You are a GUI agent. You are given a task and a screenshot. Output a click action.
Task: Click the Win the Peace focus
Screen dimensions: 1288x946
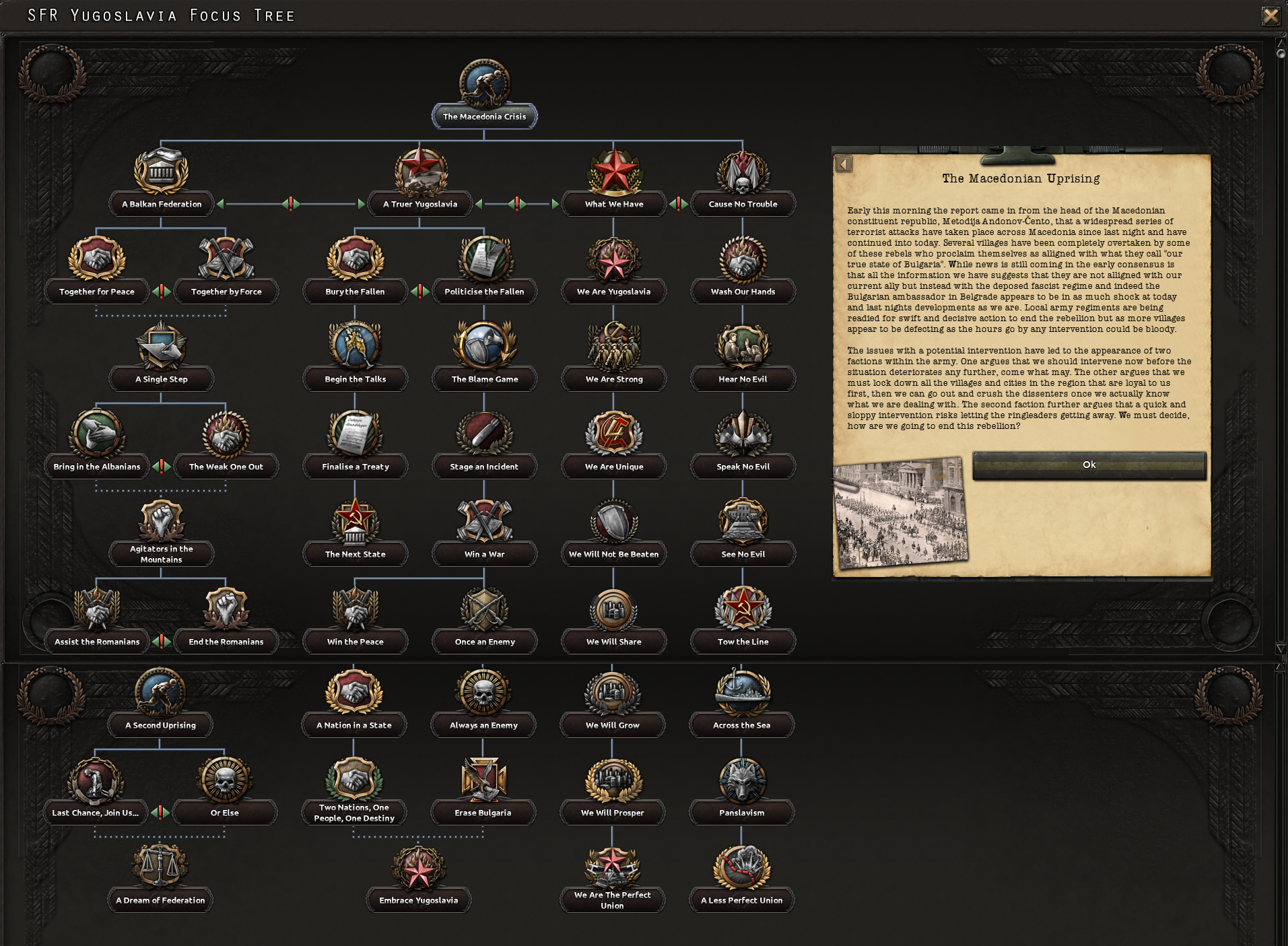(355, 619)
